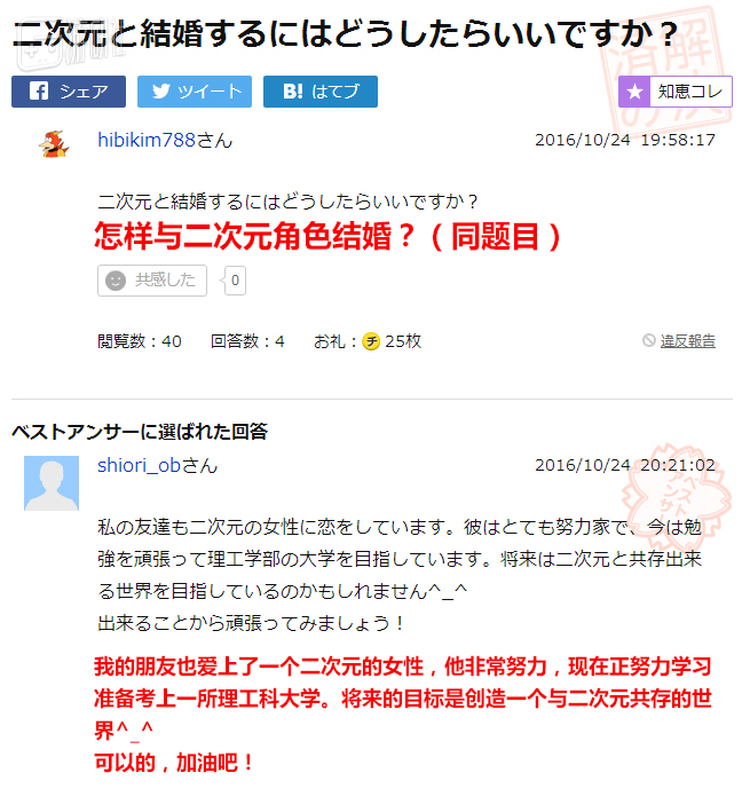
Task: Click the Hatena B! icon
Action: 293,92
